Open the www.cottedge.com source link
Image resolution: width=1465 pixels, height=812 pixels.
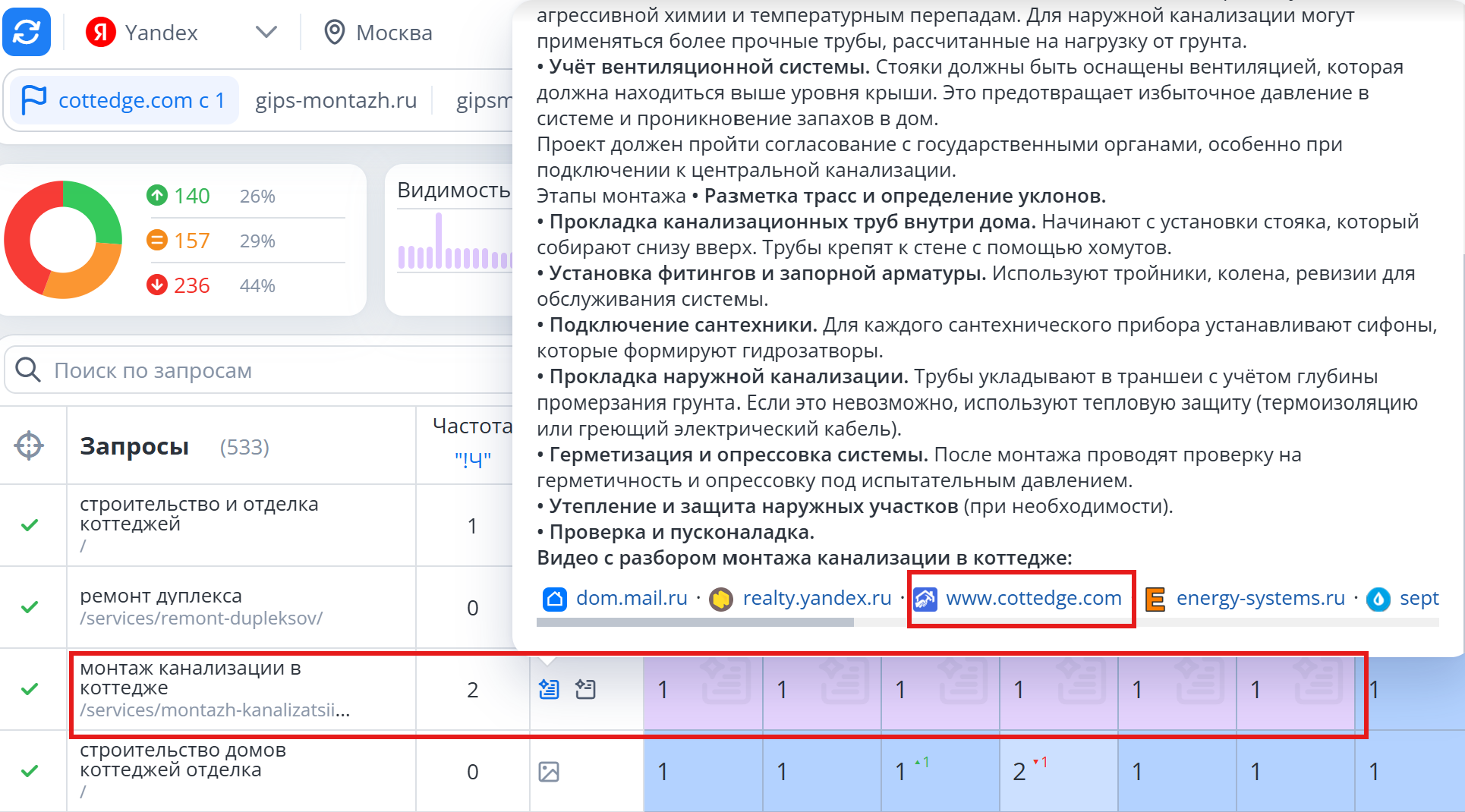point(1034,598)
